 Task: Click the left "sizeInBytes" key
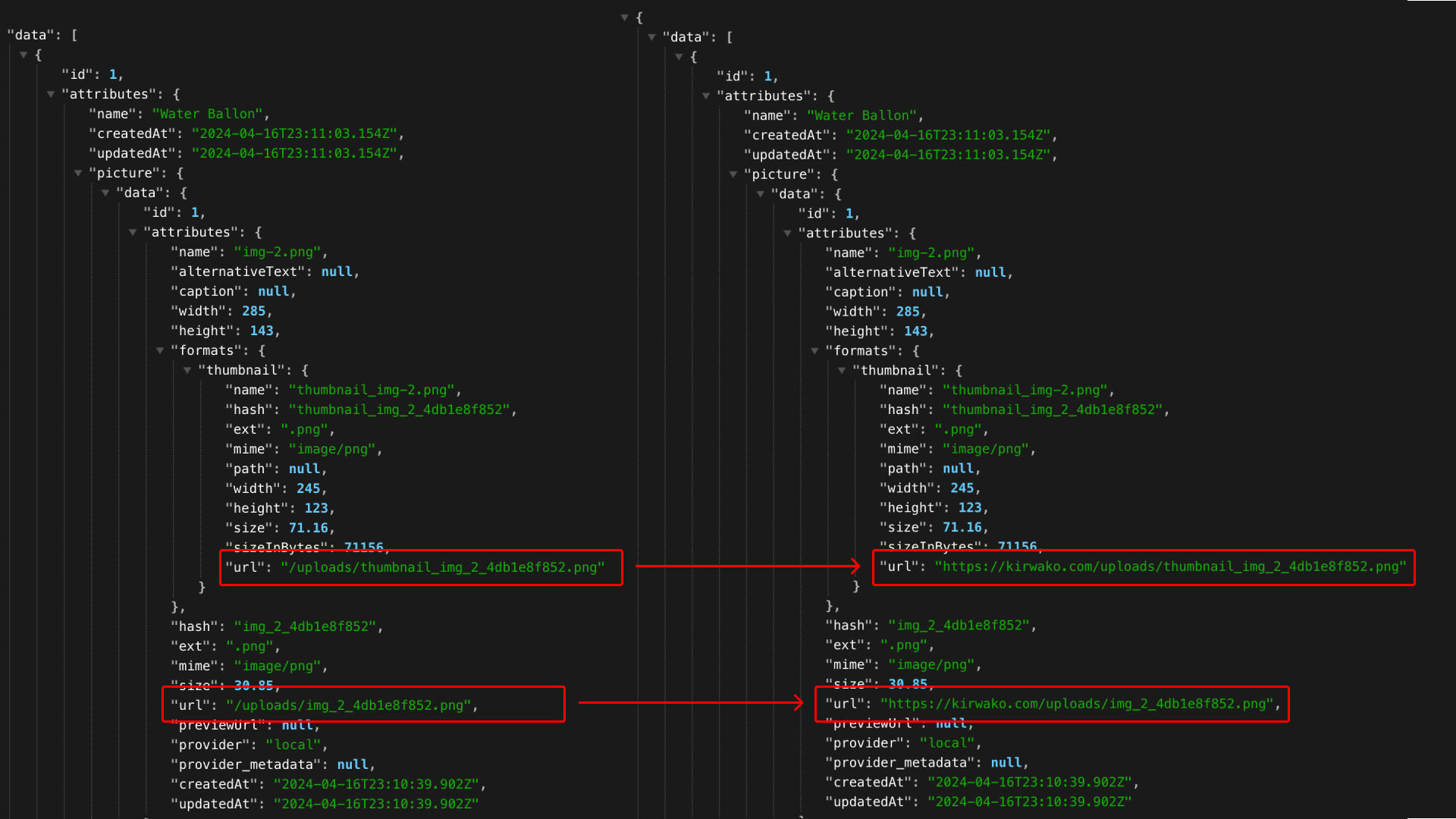pos(277,547)
